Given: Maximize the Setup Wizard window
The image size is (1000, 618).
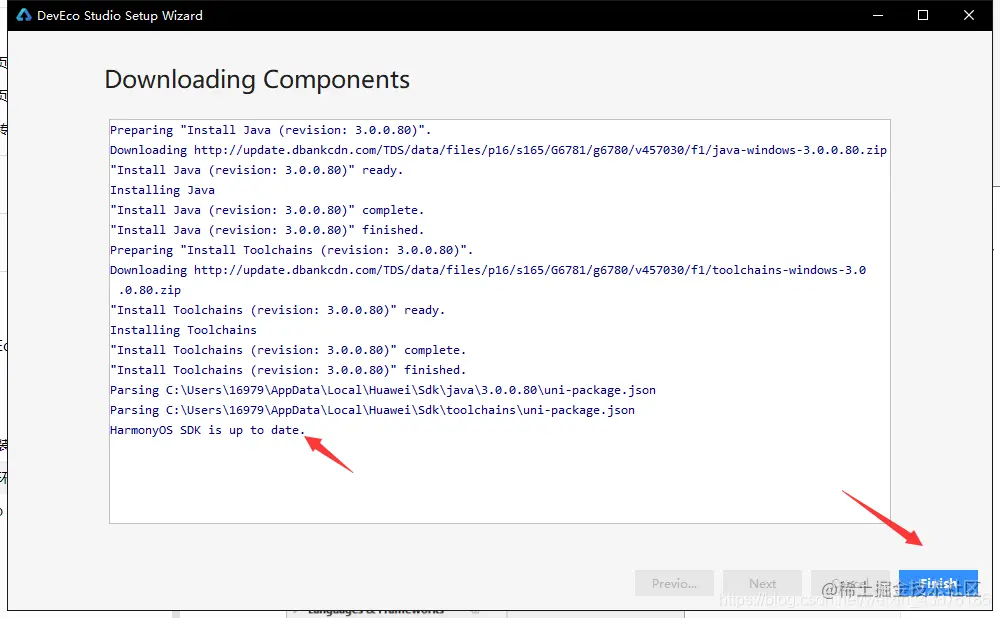Looking at the screenshot, I should 923,15.
